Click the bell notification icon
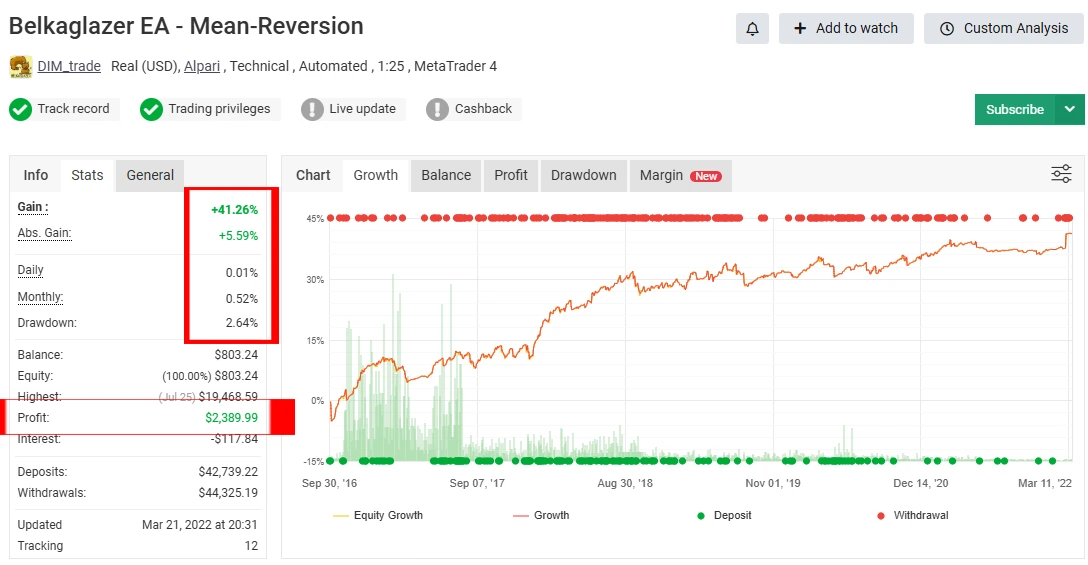Viewport: 1088px width, 565px height. point(752,29)
